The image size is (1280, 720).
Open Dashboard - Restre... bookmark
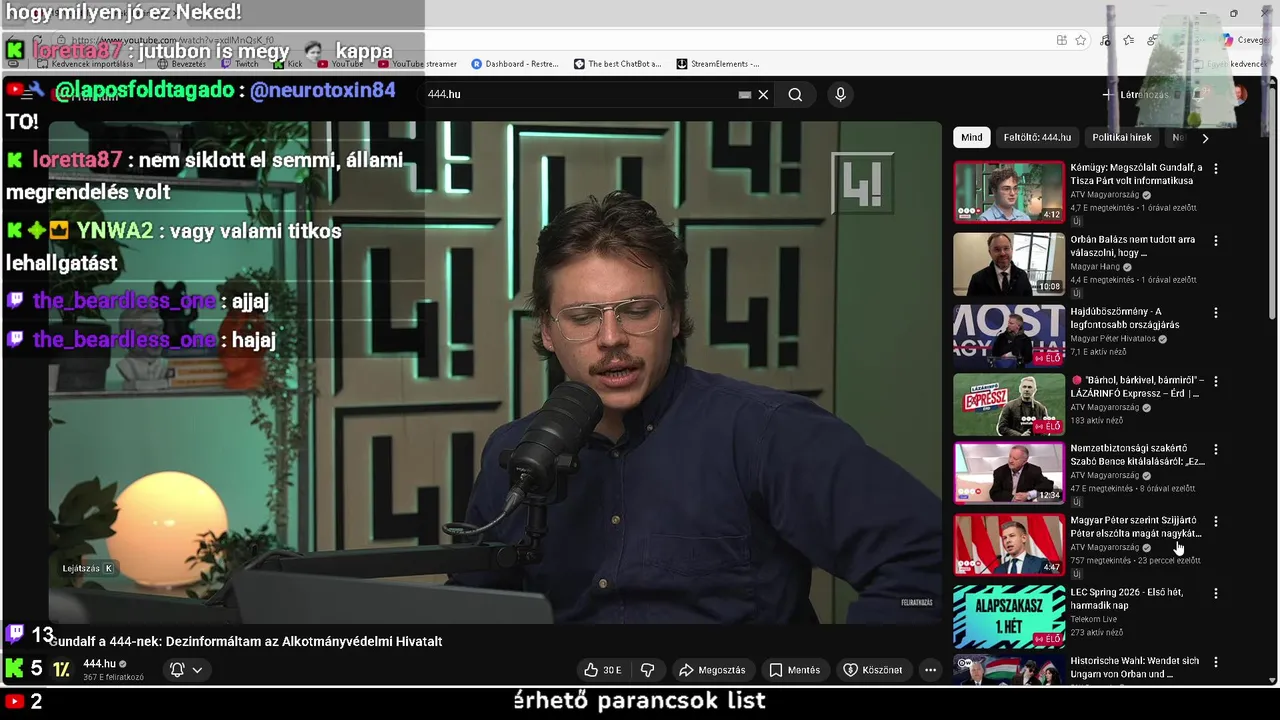515,64
